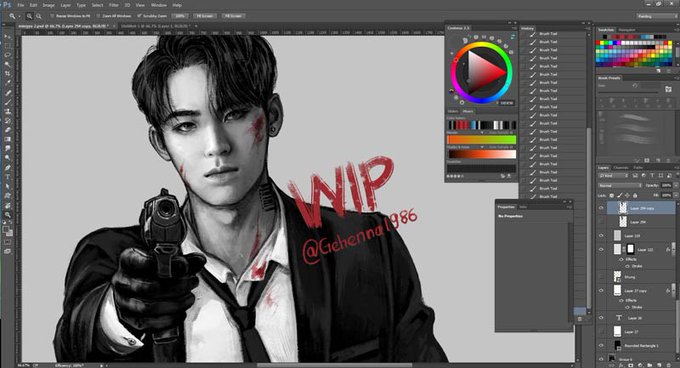The width and height of the screenshot is (680, 368).
Task: Open the Painting workspace dropdown
Action: 656,16
